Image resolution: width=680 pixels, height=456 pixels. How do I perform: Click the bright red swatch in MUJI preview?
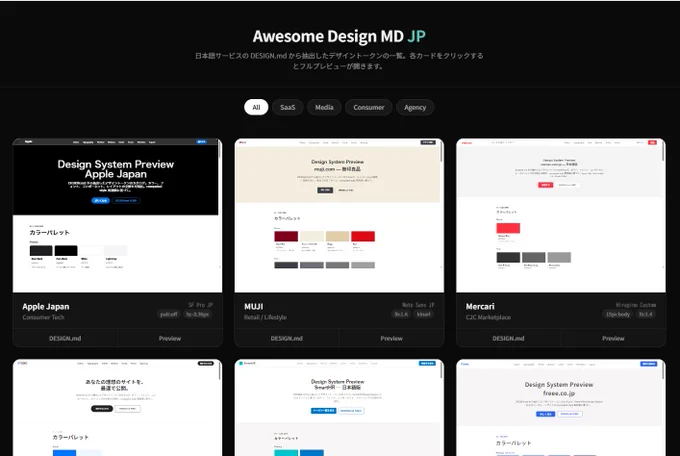point(363,236)
